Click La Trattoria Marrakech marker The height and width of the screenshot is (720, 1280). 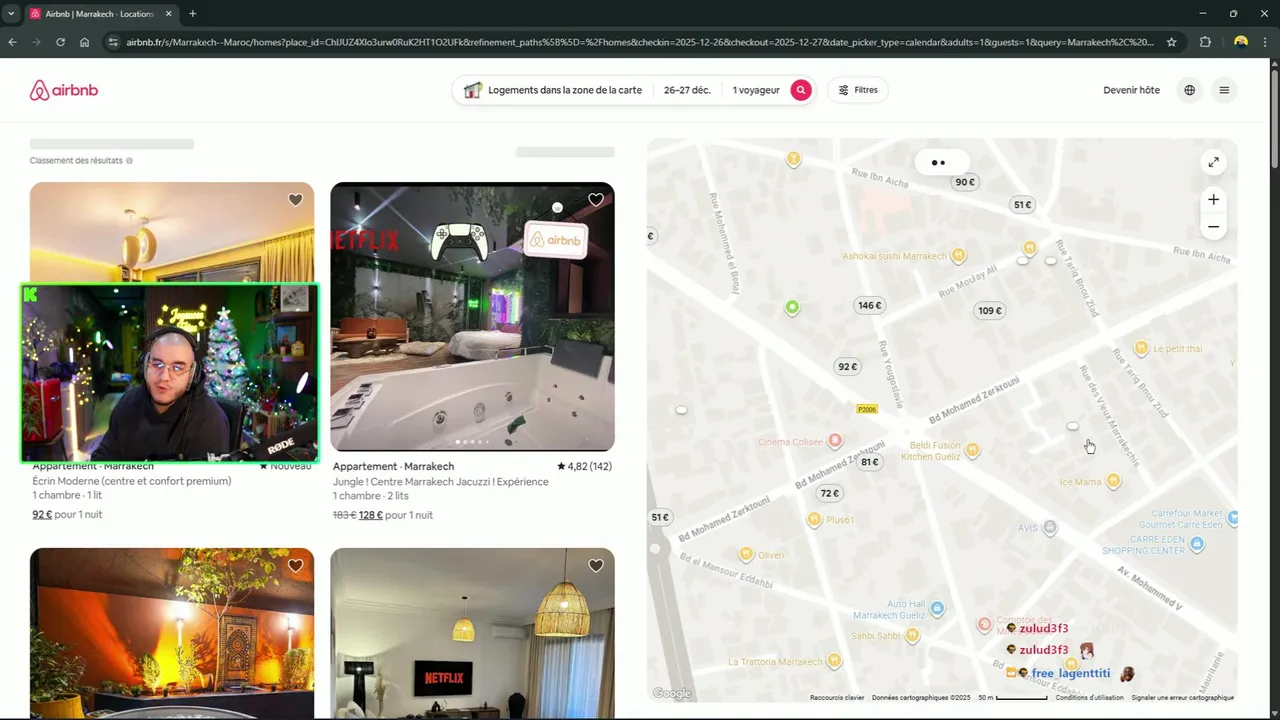tap(834, 661)
